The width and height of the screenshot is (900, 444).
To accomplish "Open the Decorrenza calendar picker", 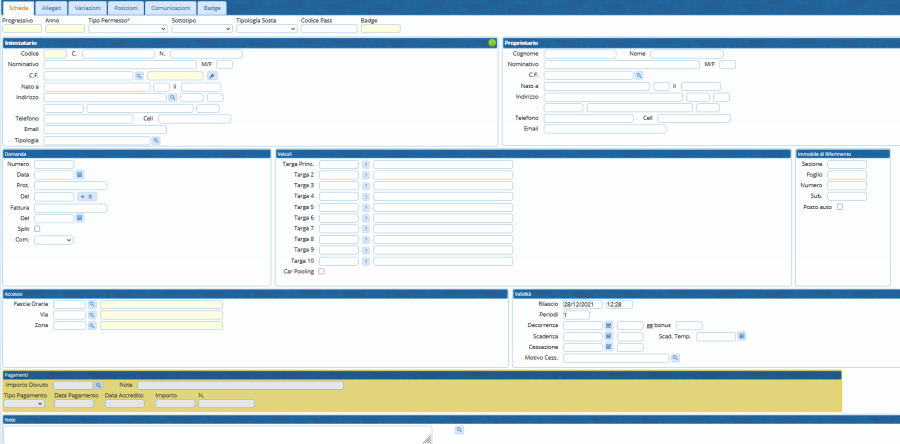I will 608,325.
